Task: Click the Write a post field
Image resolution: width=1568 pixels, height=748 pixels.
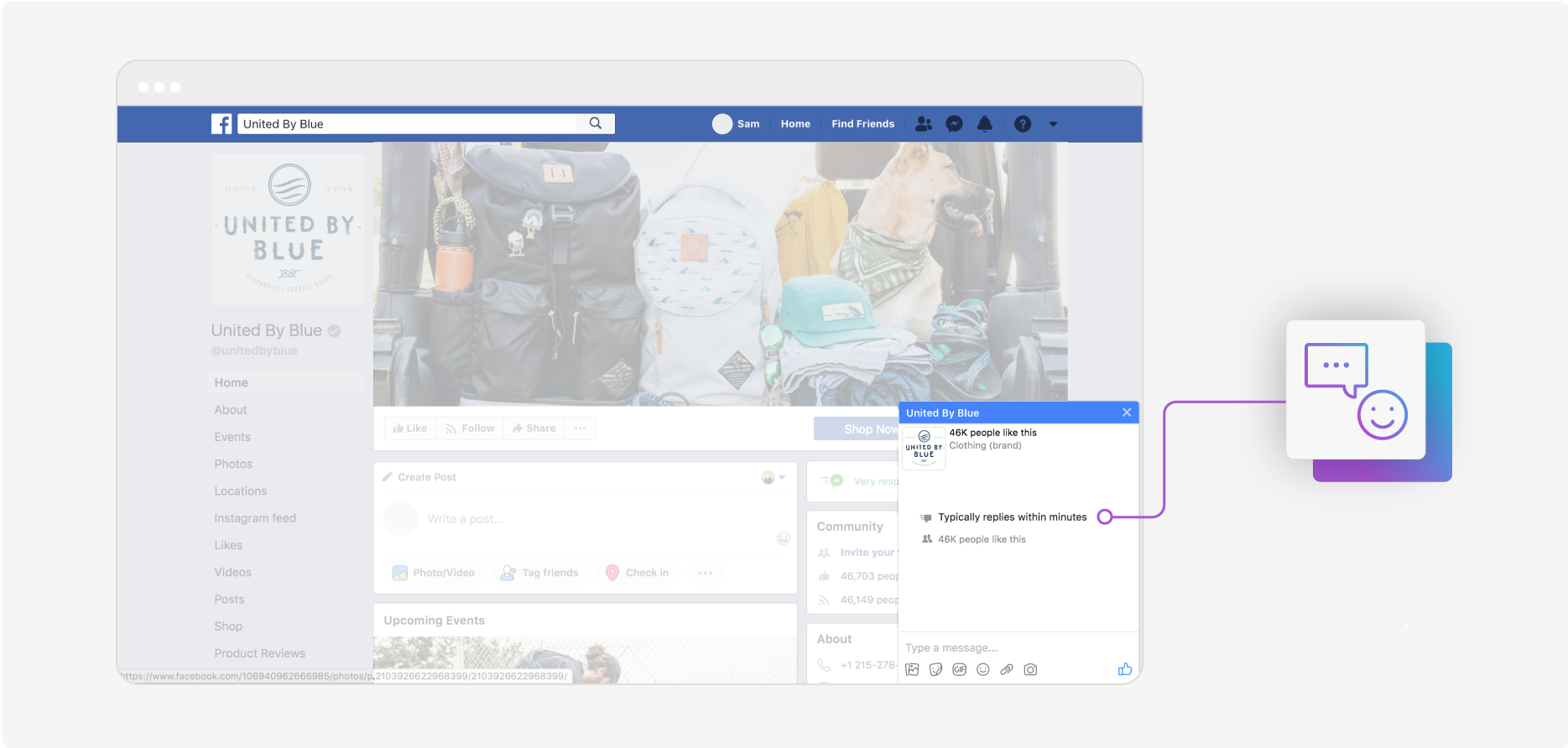Action: [x=466, y=519]
